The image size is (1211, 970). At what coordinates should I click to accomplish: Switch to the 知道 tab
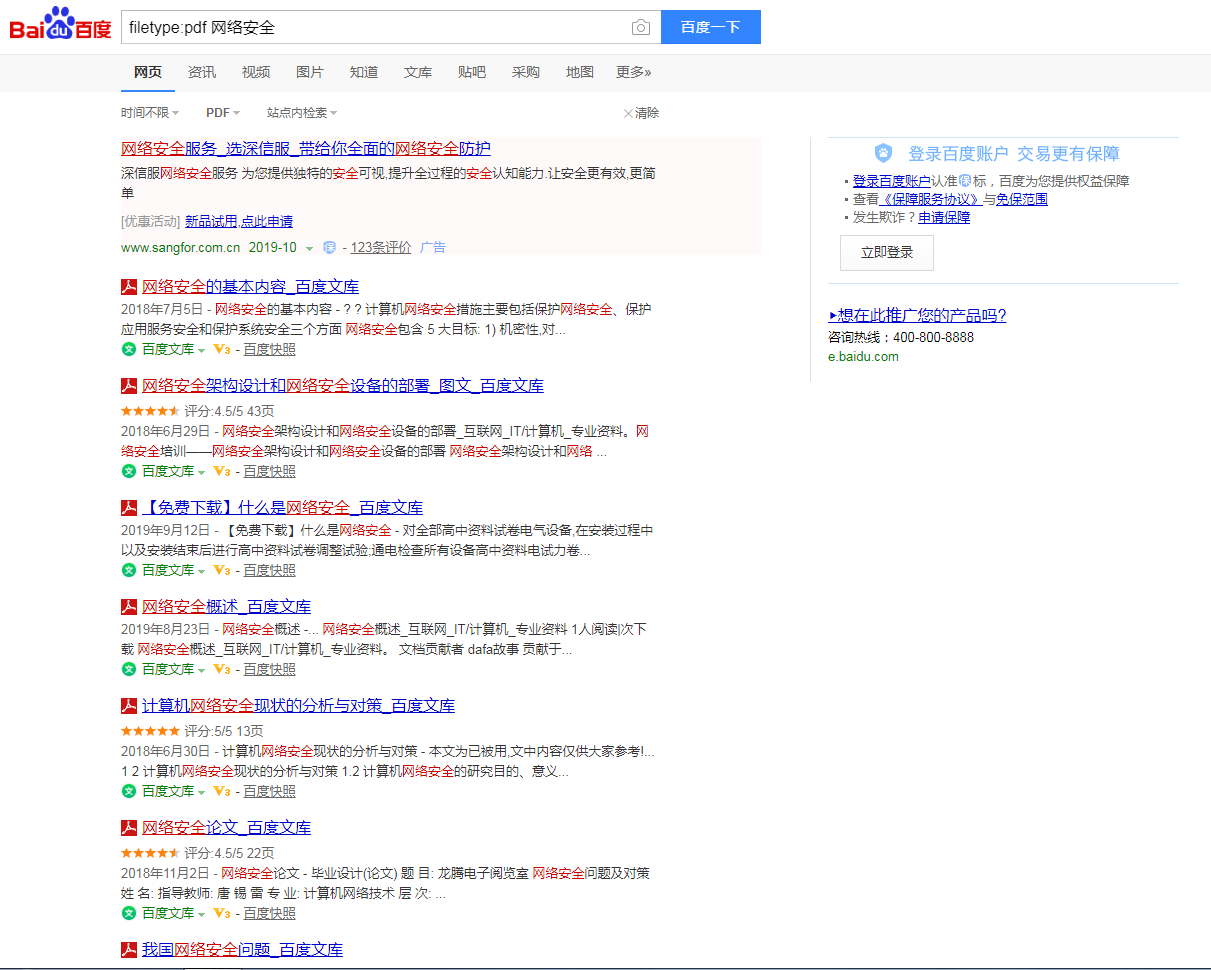[x=364, y=72]
